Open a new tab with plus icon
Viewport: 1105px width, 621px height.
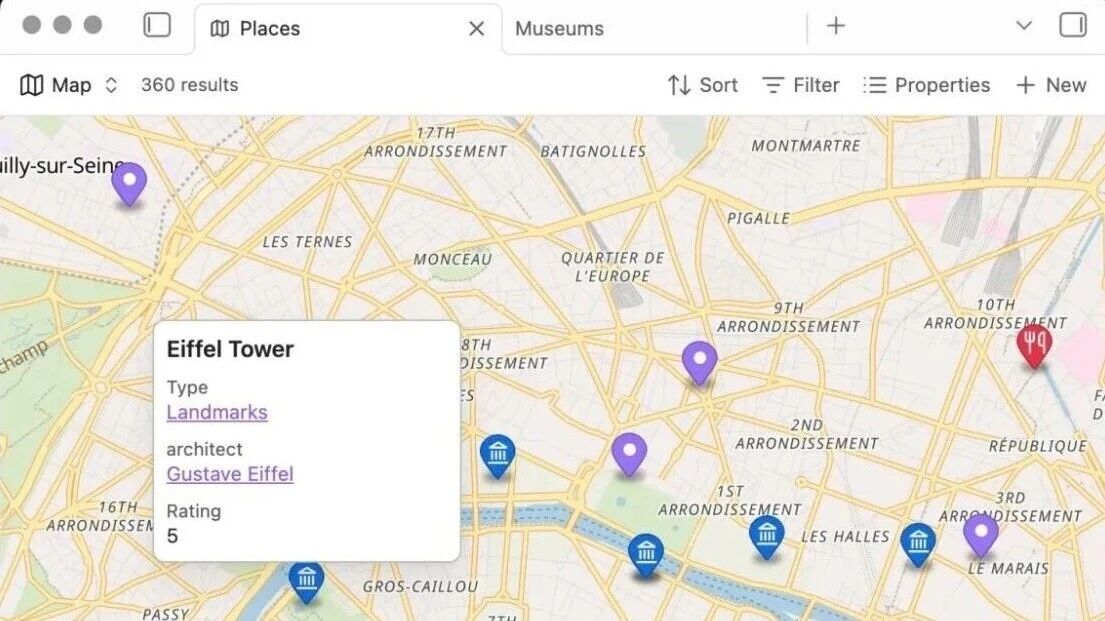(x=836, y=26)
